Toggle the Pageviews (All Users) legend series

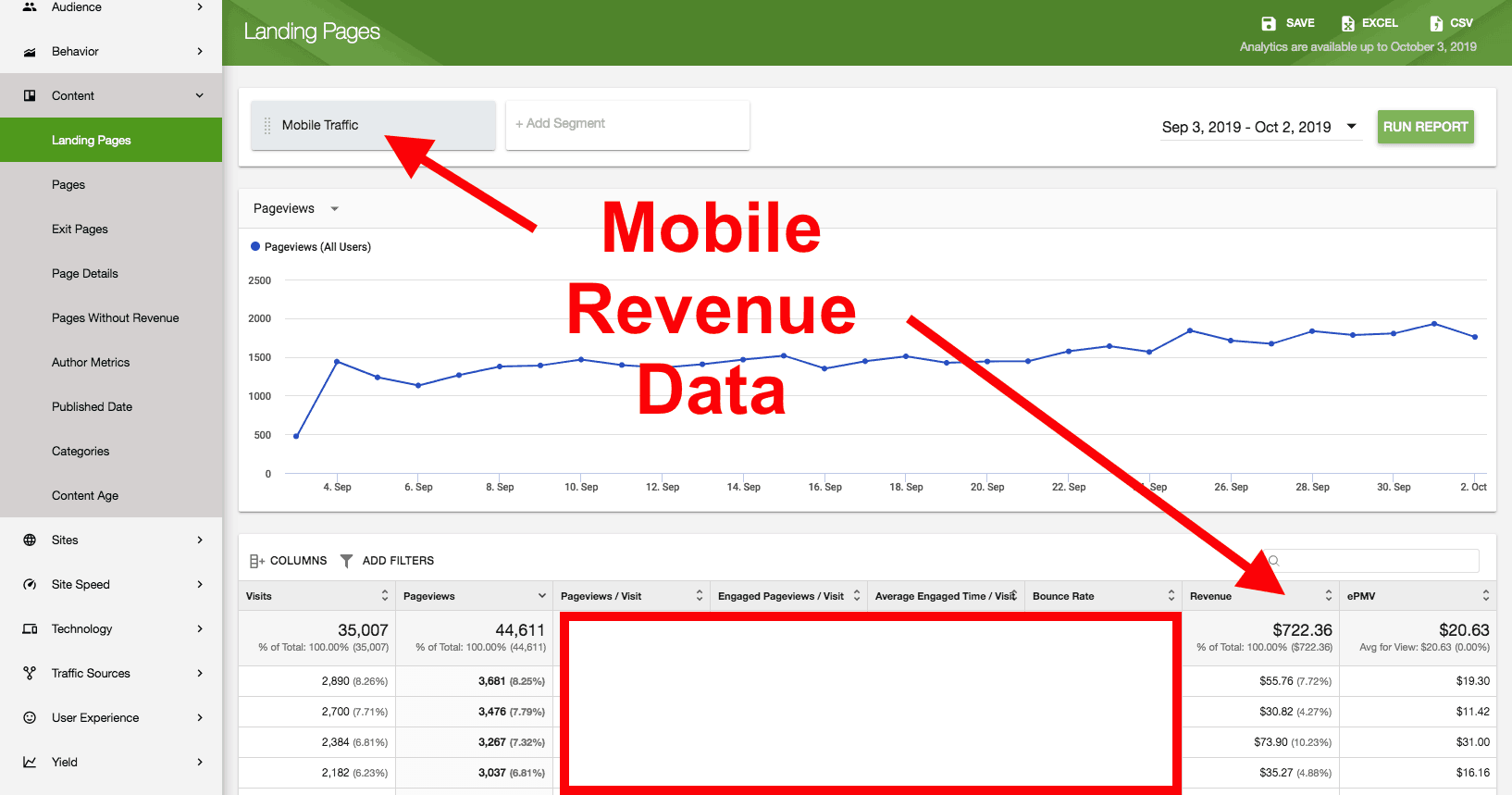[x=311, y=247]
